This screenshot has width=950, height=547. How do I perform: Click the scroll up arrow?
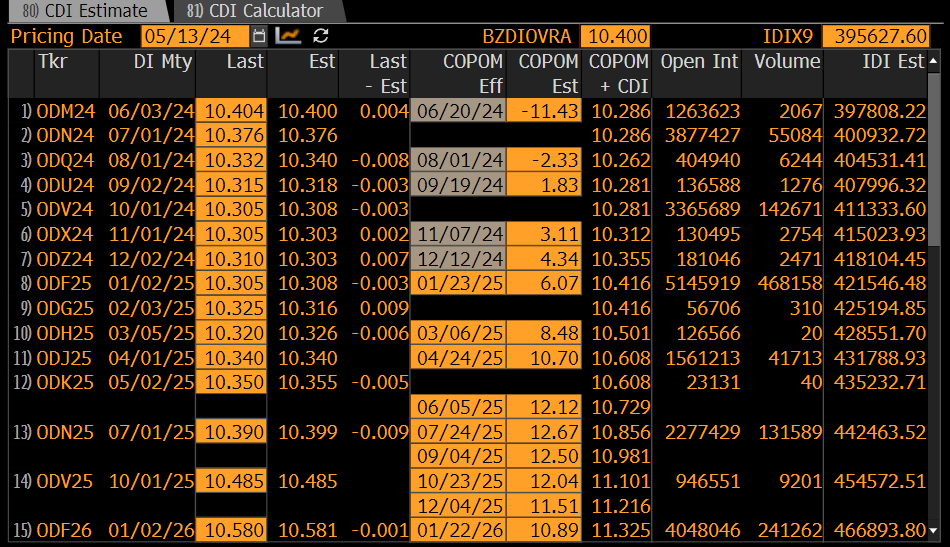pos(933,61)
